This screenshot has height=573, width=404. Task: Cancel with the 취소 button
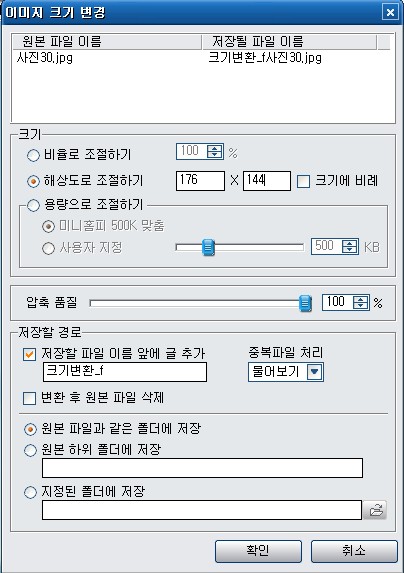tap(354, 551)
